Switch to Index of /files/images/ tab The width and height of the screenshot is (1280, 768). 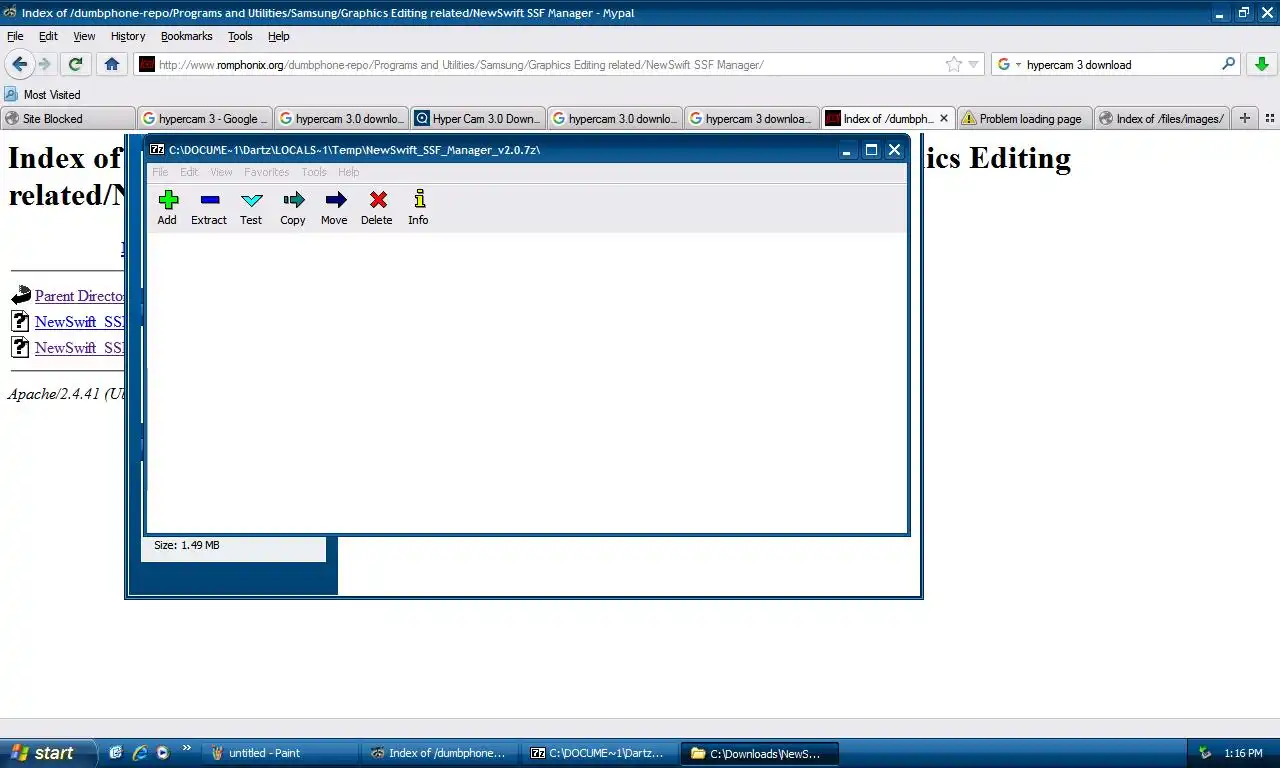[x=1161, y=118]
